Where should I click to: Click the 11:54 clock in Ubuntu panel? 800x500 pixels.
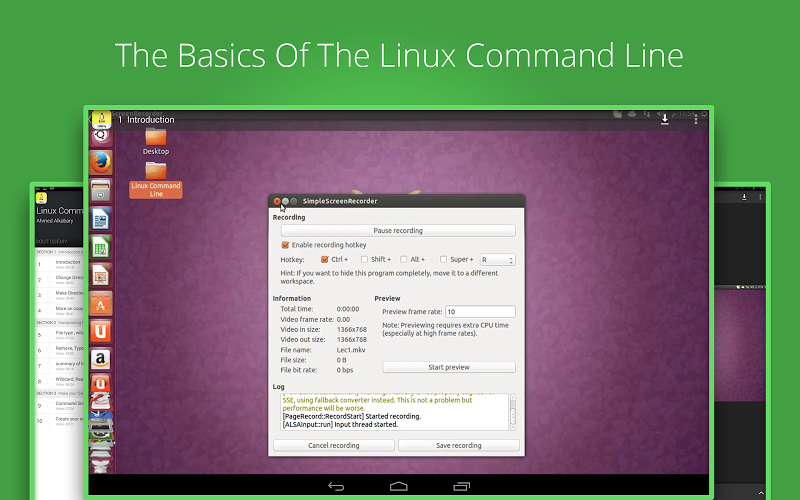click(x=687, y=114)
